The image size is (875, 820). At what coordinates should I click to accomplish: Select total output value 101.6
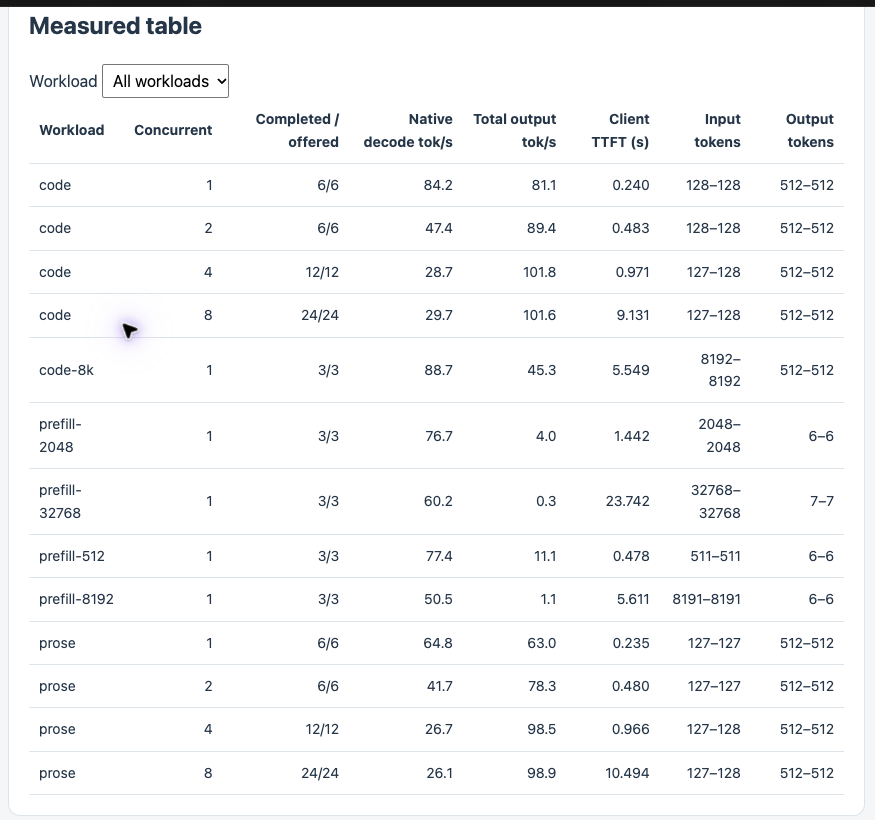(539, 315)
